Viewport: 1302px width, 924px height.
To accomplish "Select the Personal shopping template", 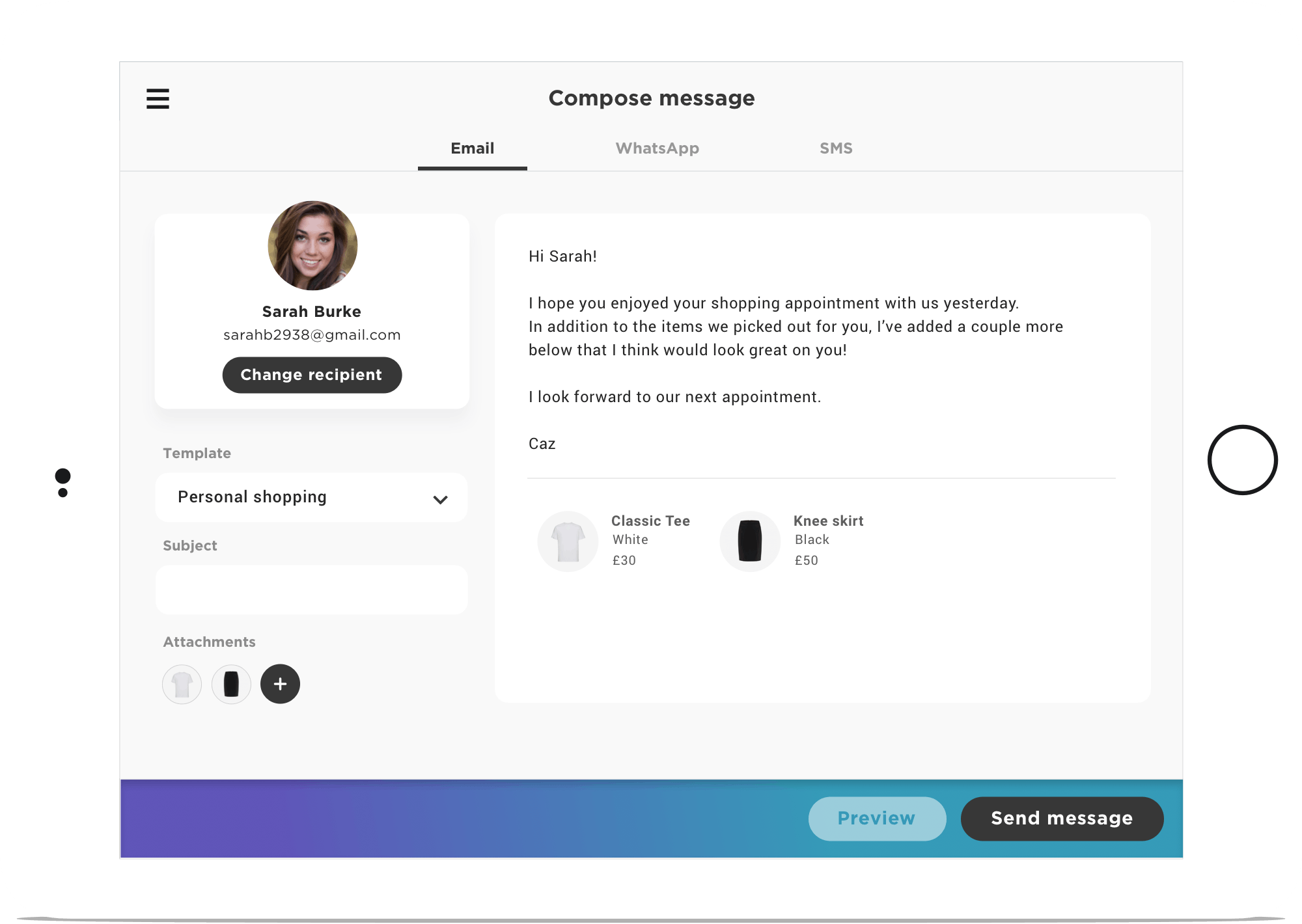I will point(310,497).
